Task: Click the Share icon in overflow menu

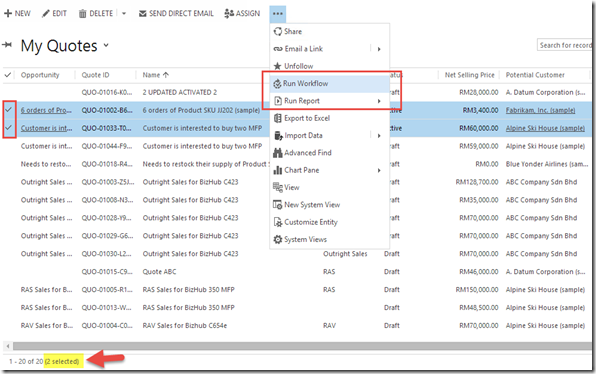Action: (x=278, y=32)
